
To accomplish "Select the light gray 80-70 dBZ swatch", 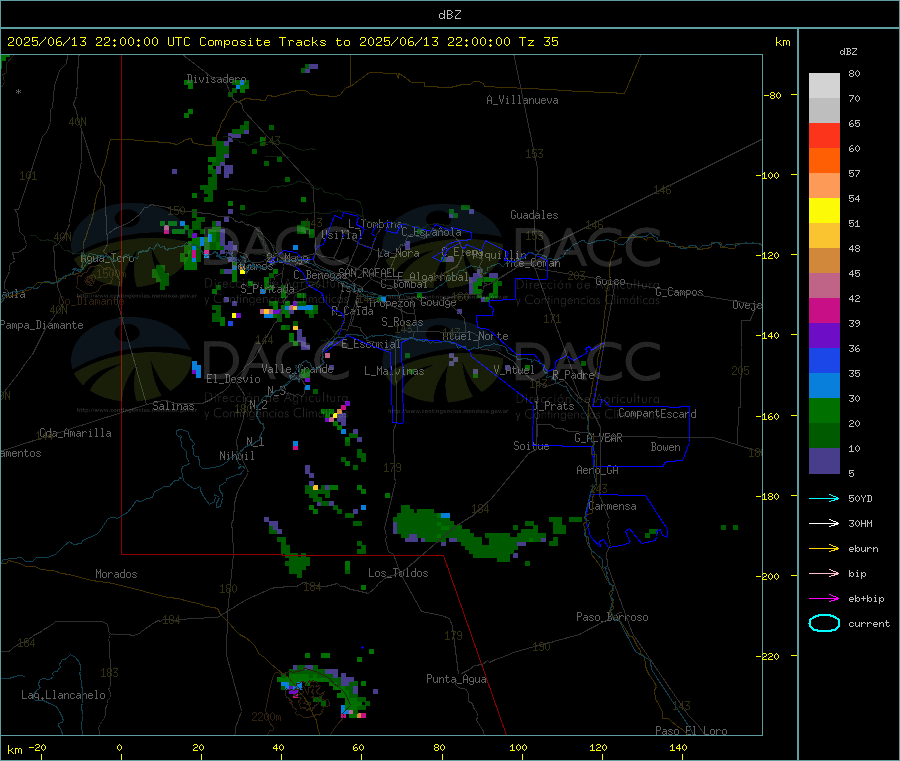I will (x=824, y=86).
